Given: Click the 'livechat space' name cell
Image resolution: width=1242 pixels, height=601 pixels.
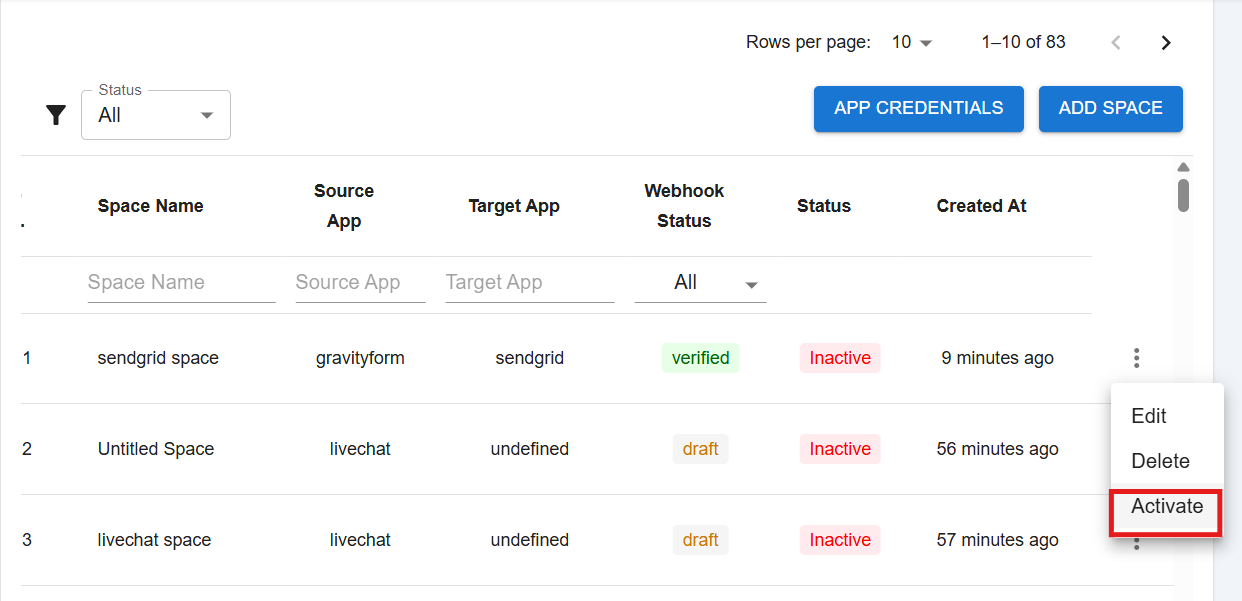Looking at the screenshot, I should pyautogui.click(x=154, y=540).
